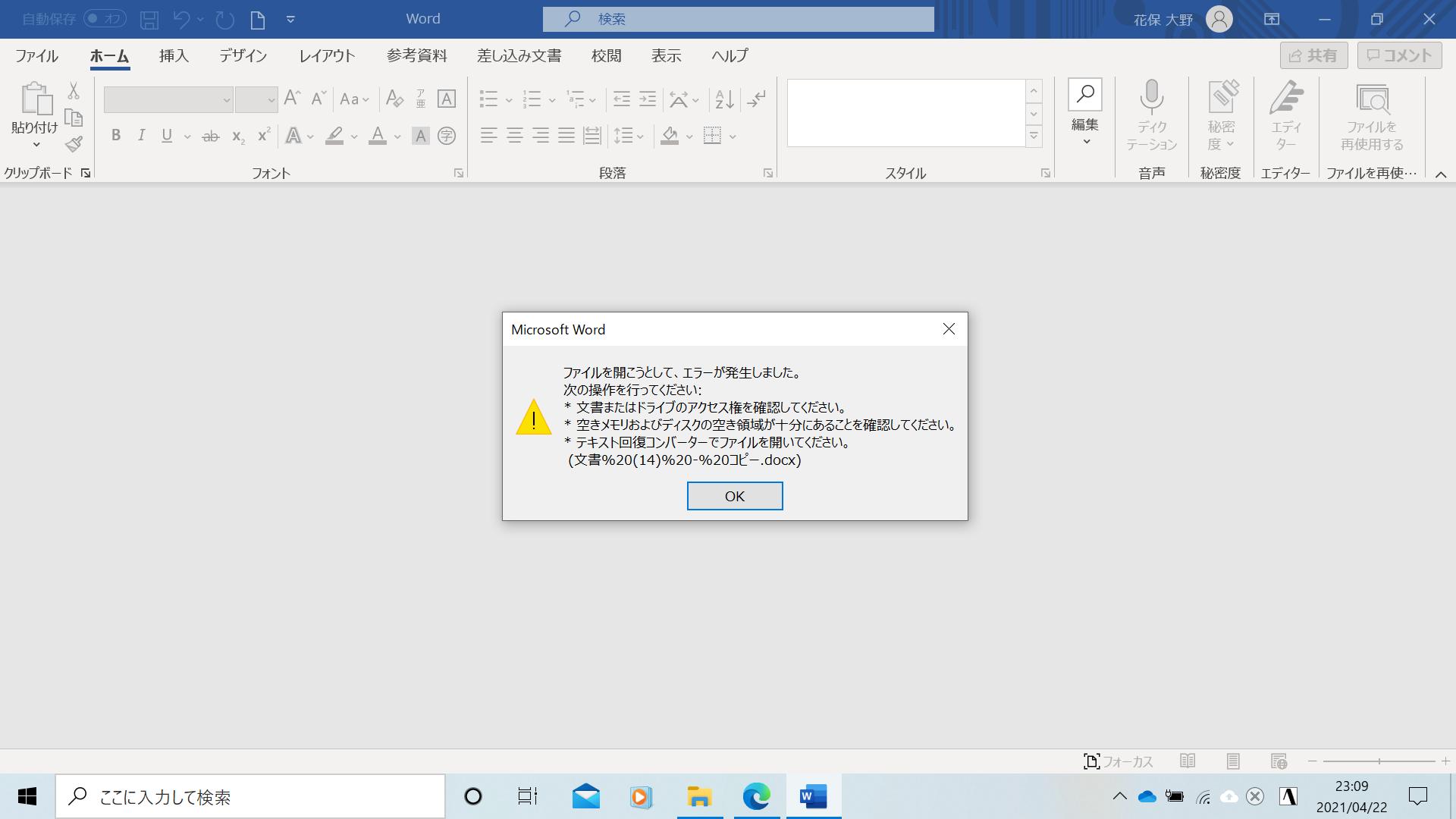Open the font size combo box

pyautogui.click(x=256, y=99)
